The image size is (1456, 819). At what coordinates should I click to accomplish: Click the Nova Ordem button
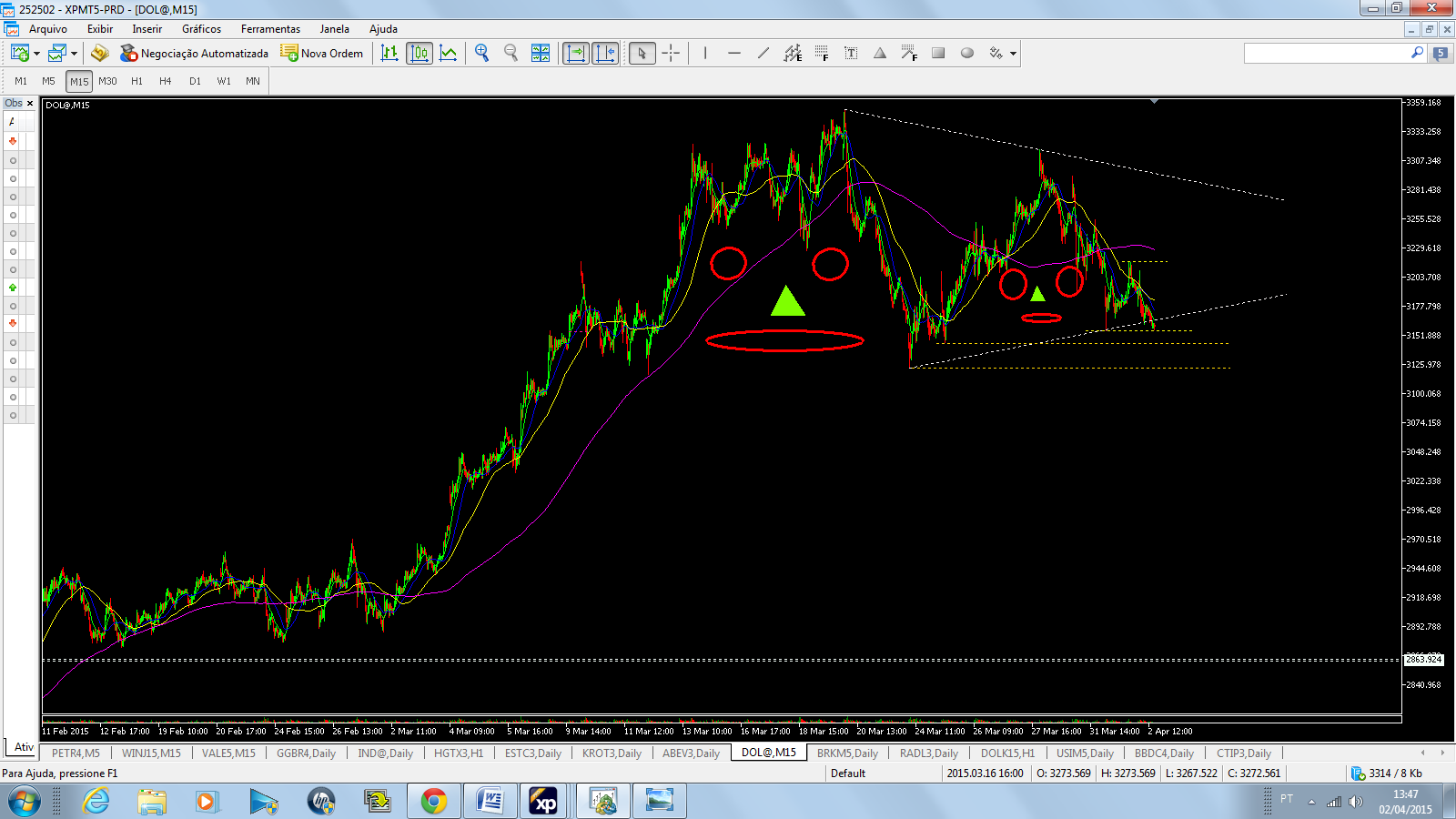pos(322,53)
